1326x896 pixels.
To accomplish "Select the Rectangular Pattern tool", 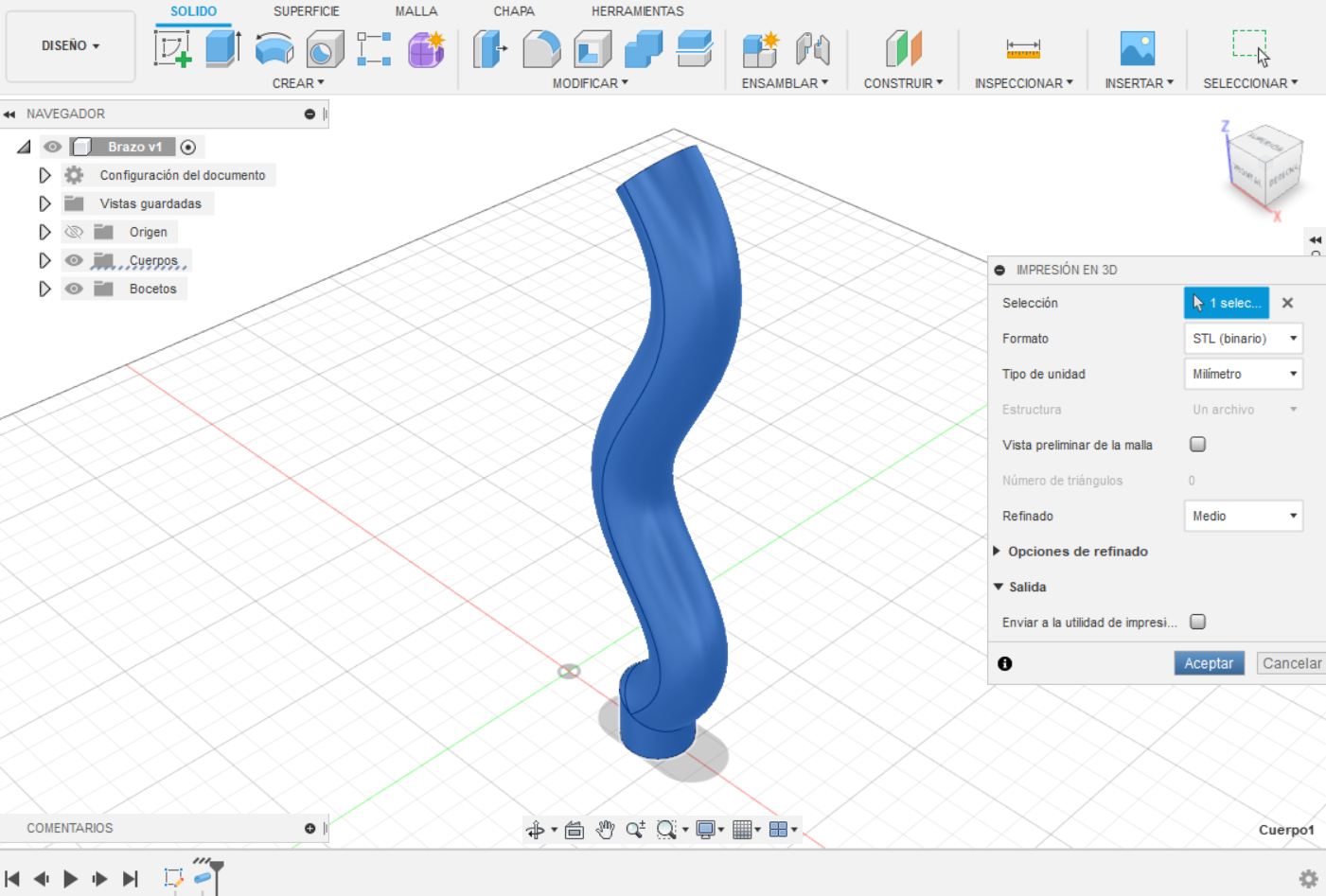I will (375, 48).
